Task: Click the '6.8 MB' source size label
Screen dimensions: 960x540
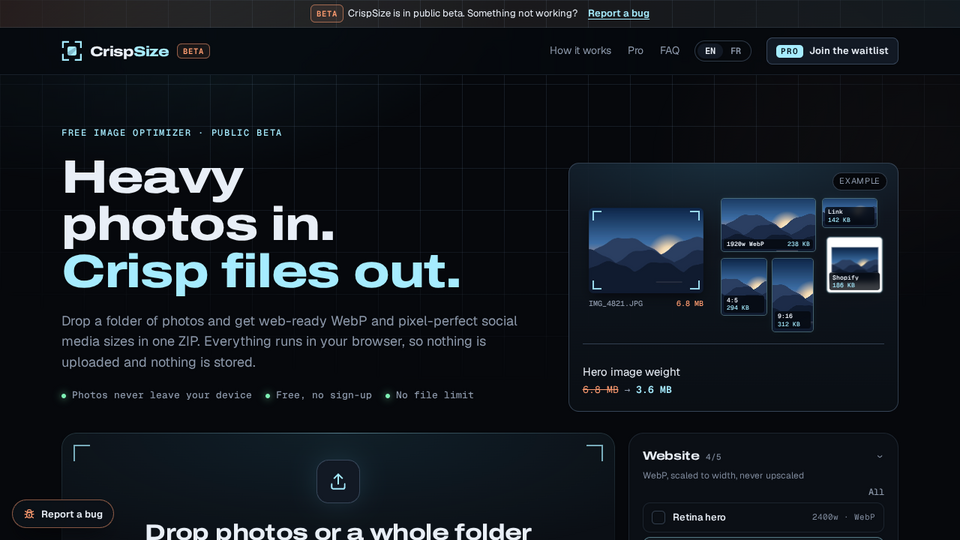Action: (689, 304)
